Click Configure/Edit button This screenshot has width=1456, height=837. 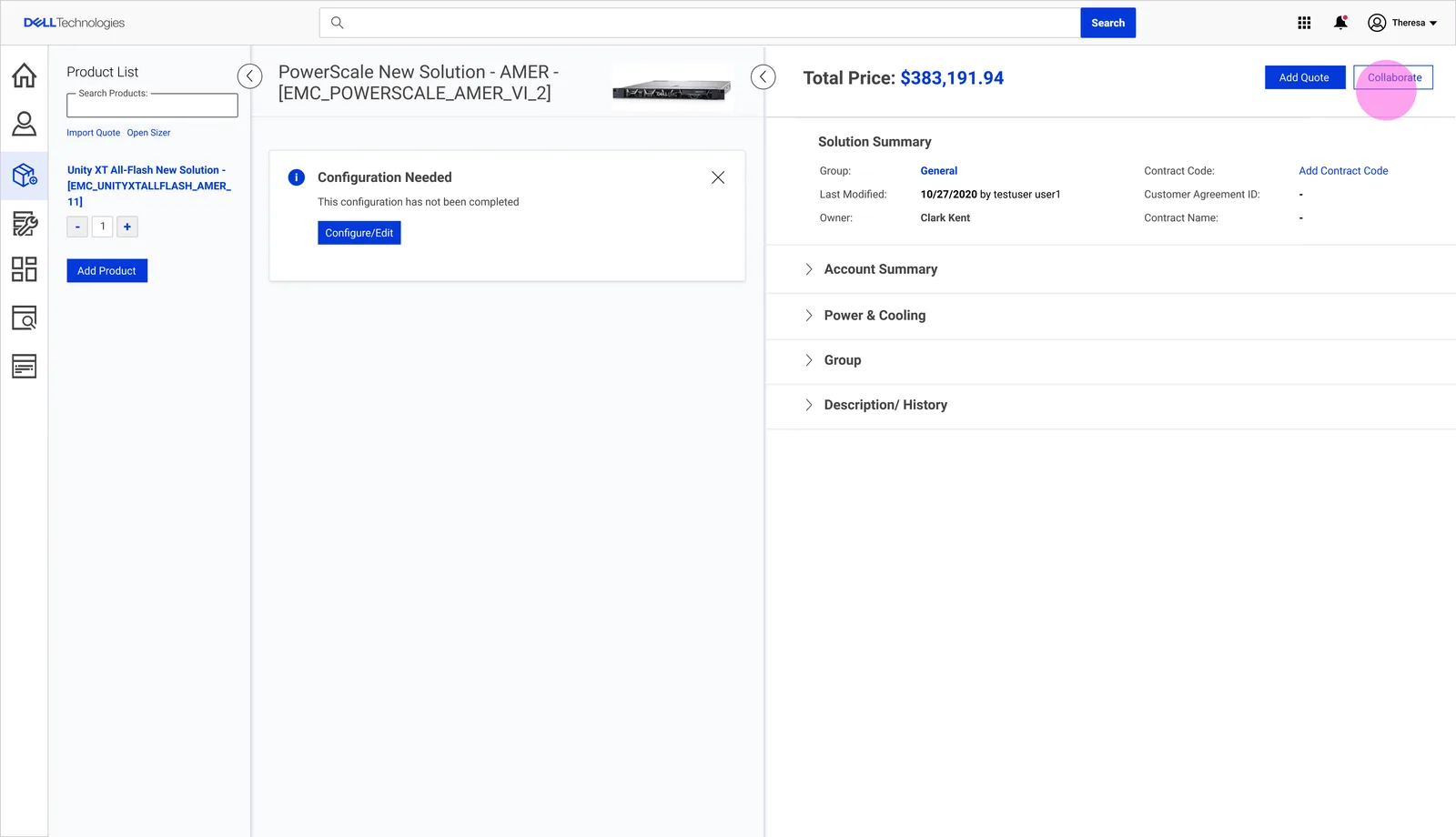pyautogui.click(x=359, y=233)
